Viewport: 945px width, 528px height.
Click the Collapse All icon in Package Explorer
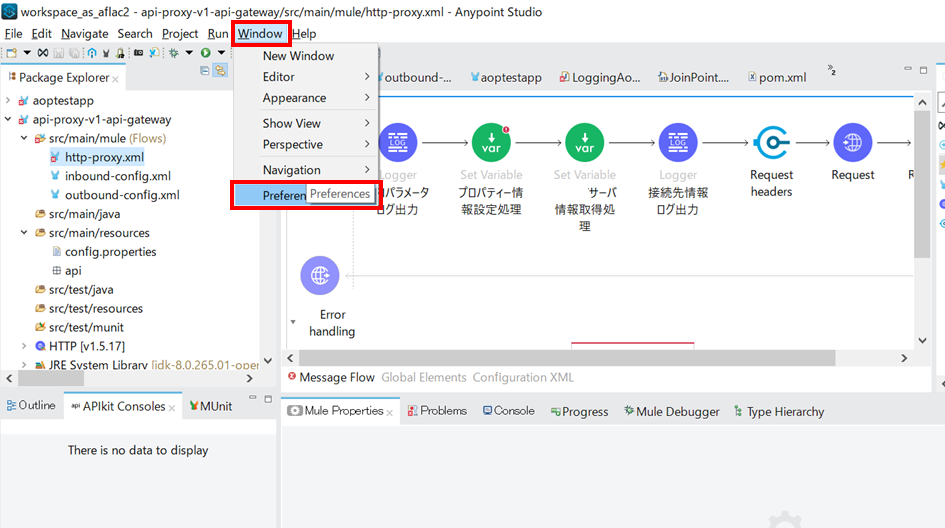(204, 70)
